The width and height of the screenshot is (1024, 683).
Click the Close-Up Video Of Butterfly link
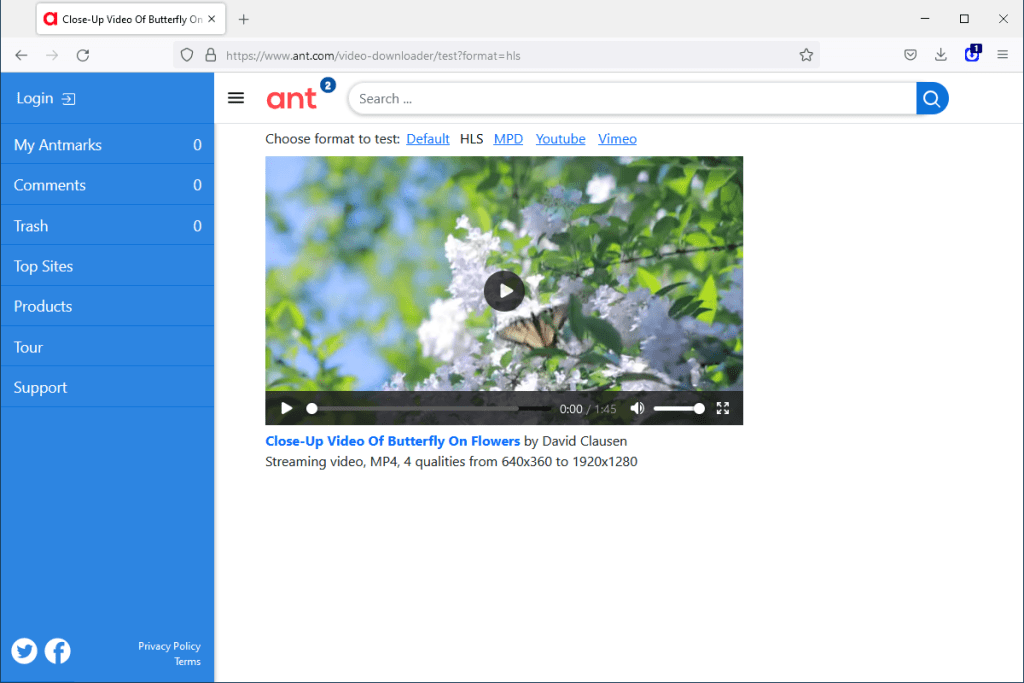(x=392, y=440)
